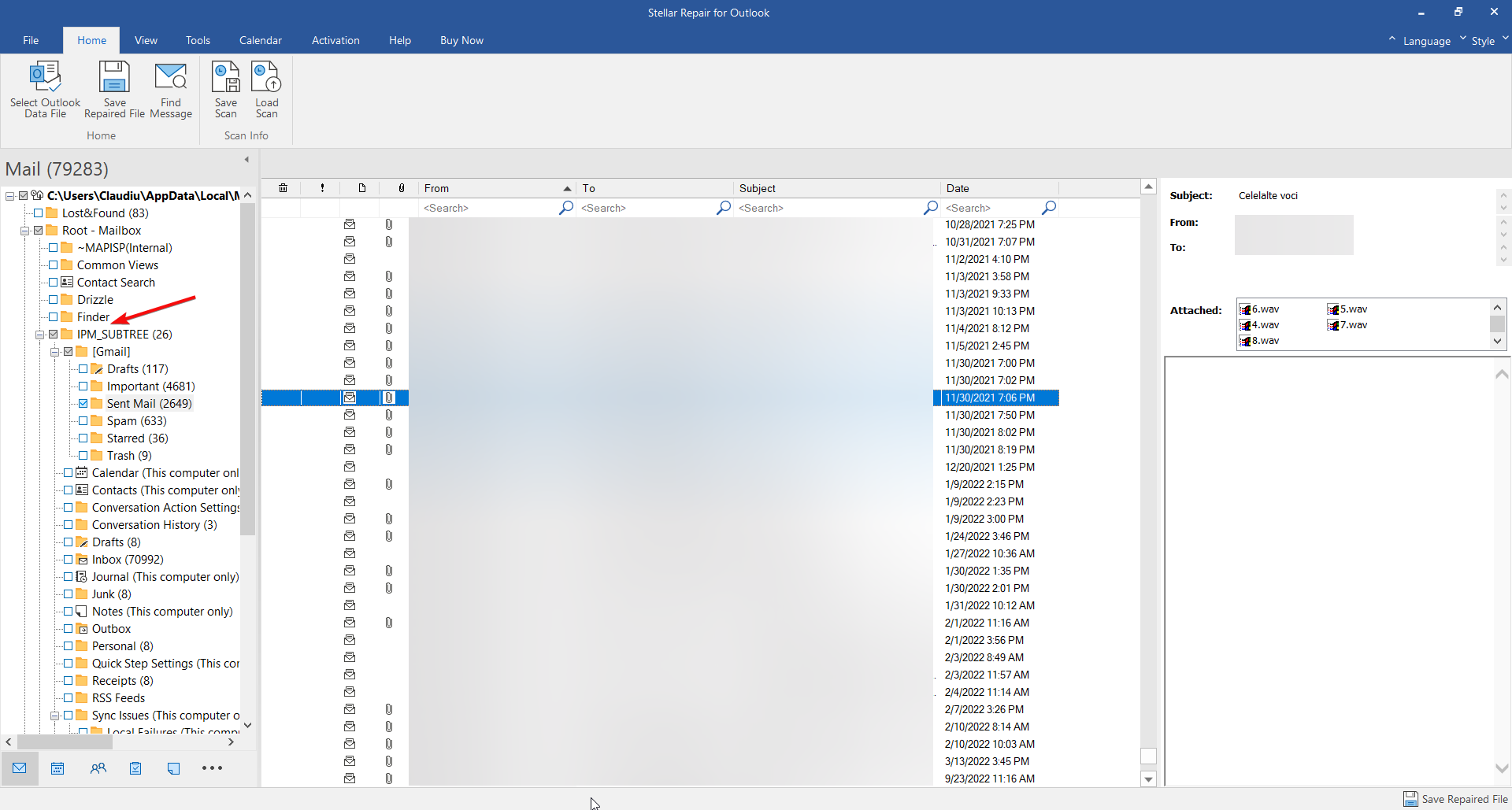Click search magnifier in Date filter
The height and width of the screenshot is (810, 1512).
click(x=1048, y=208)
